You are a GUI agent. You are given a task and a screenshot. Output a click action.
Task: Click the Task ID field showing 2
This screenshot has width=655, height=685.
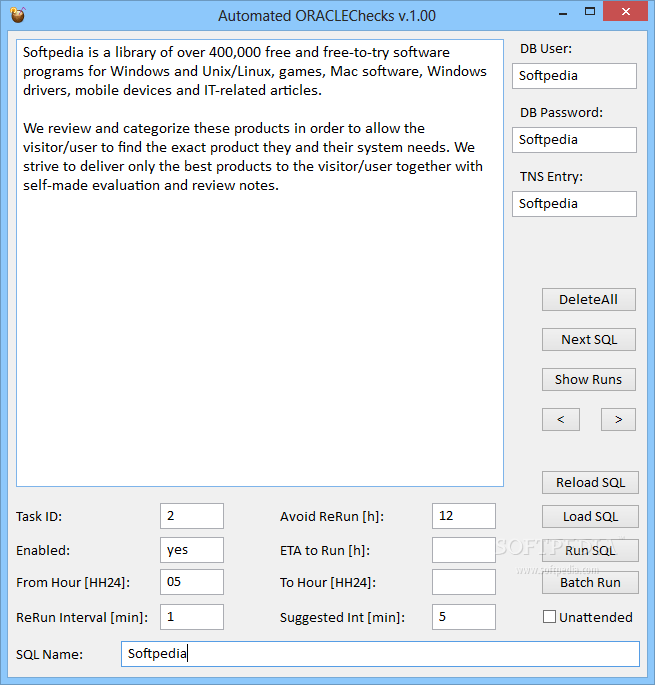click(x=192, y=516)
